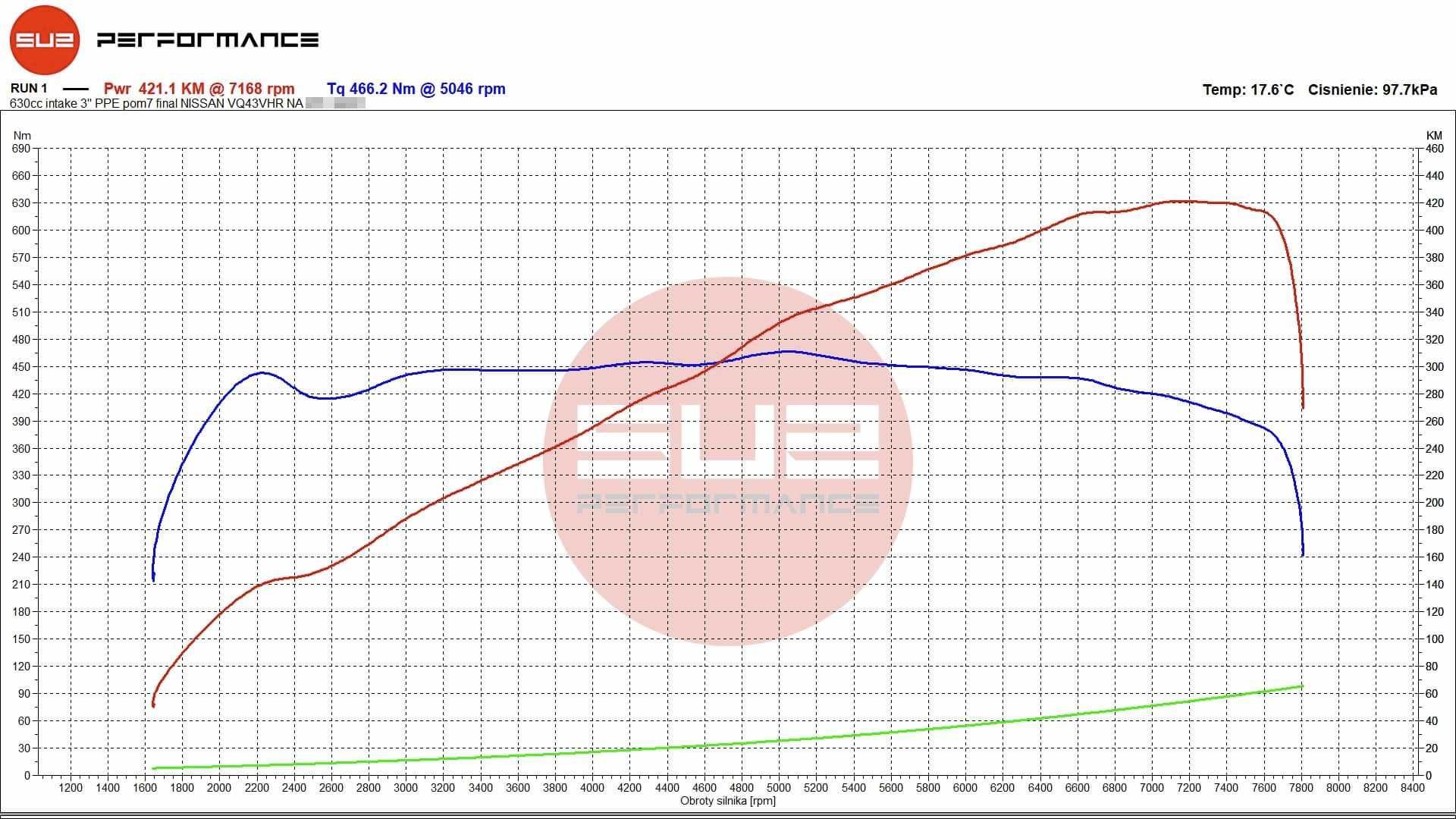The height and width of the screenshot is (819, 1456).
Task: Click the 8400 rpm axis label
Action: pyautogui.click(x=1413, y=788)
